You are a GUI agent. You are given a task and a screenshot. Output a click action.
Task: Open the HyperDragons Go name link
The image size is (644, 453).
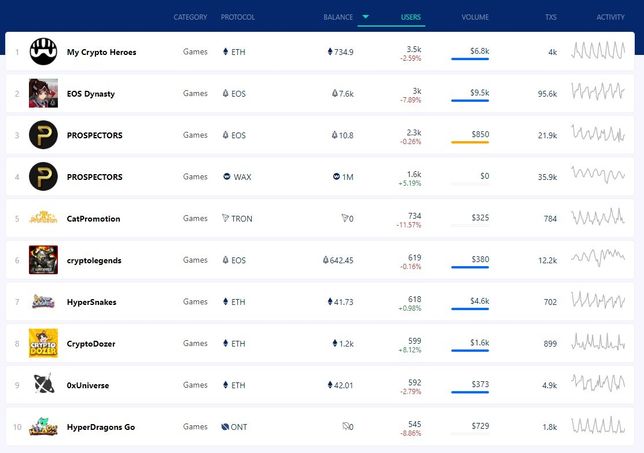click(x=100, y=427)
